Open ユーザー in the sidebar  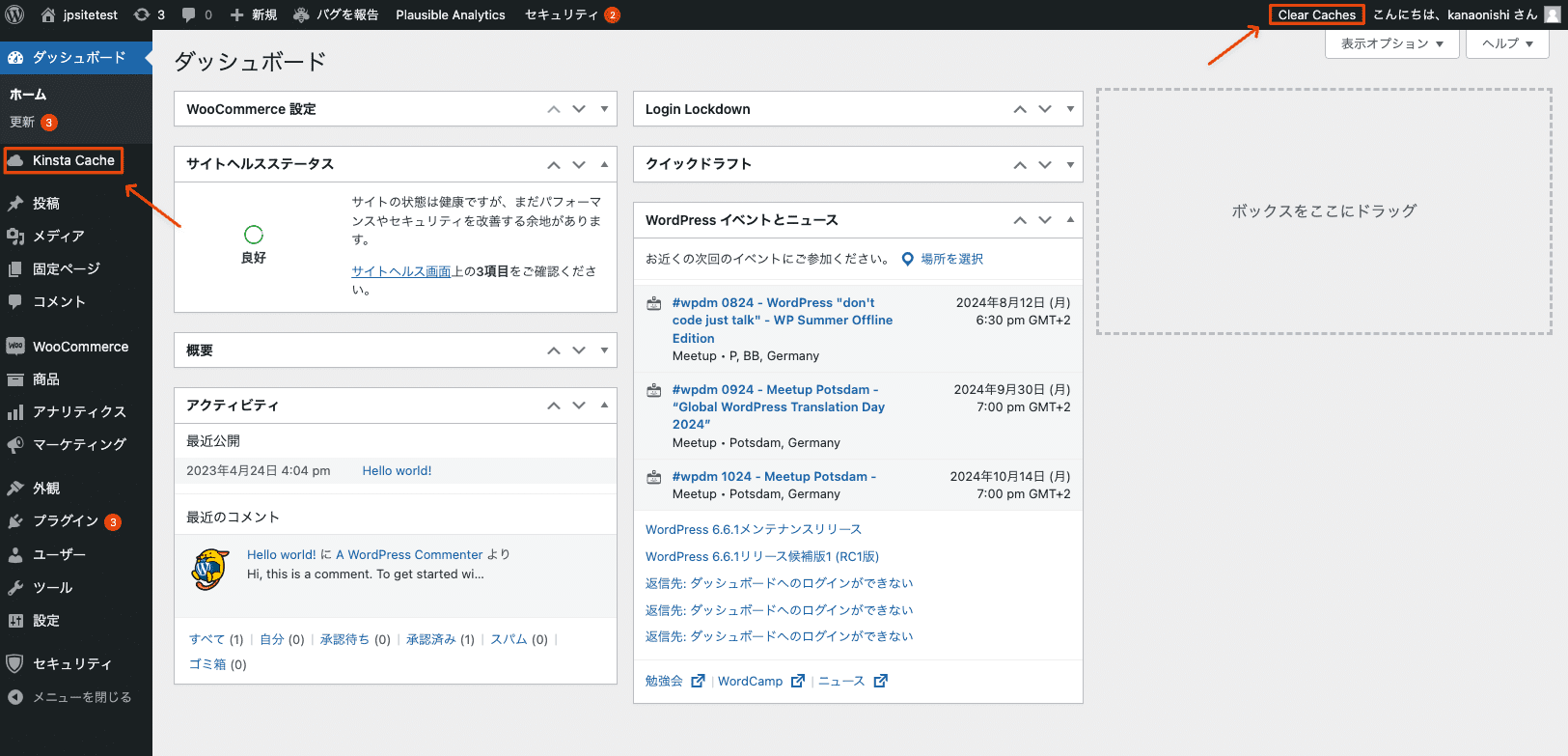point(76,554)
